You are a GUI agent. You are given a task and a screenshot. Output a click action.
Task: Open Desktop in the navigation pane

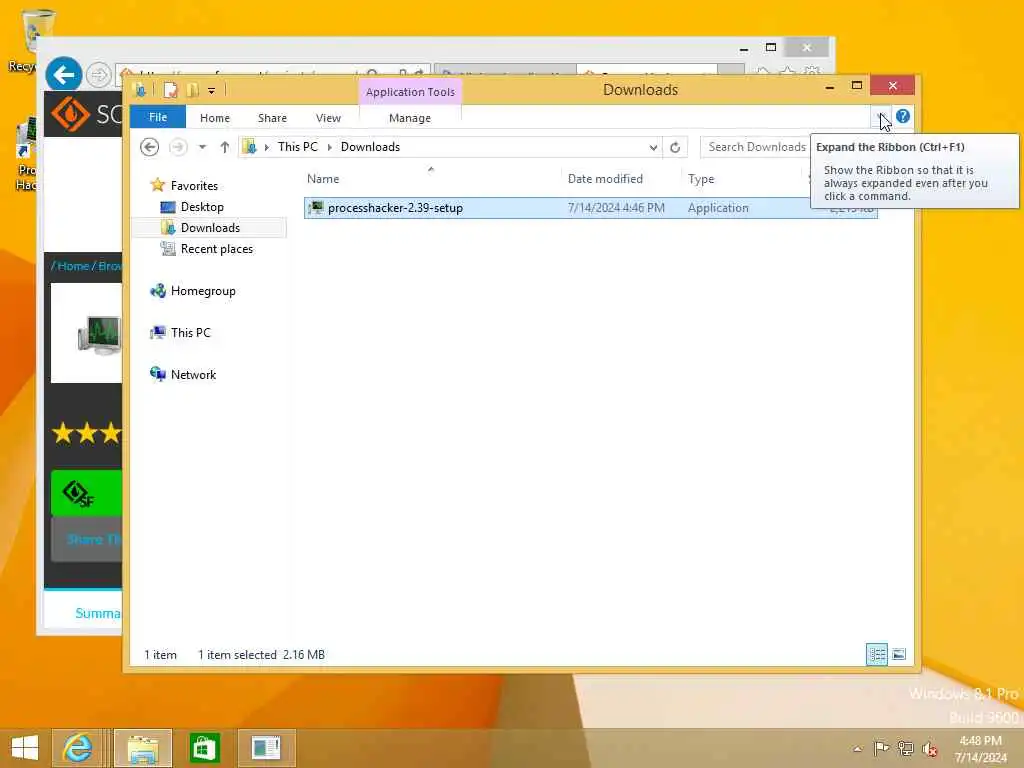tap(202, 207)
